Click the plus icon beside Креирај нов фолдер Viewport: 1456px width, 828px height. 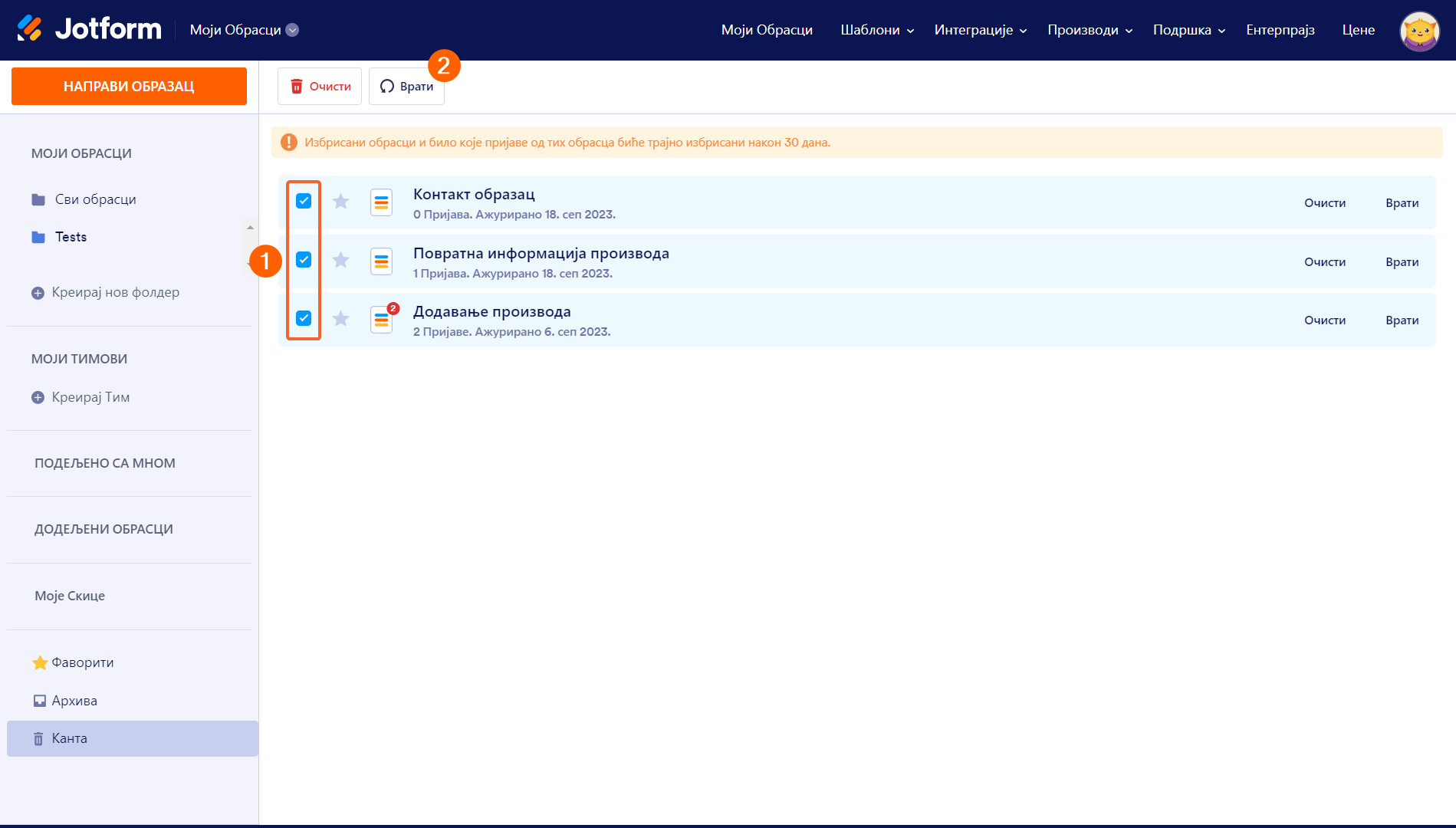click(x=38, y=293)
